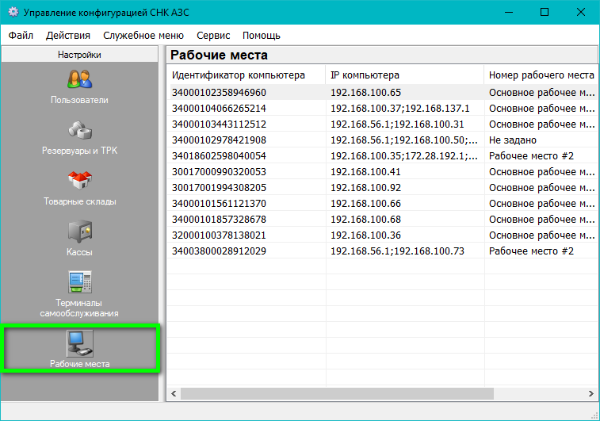Open the Сервис menu
Viewport: 600px width, 421px height.
click(x=214, y=35)
